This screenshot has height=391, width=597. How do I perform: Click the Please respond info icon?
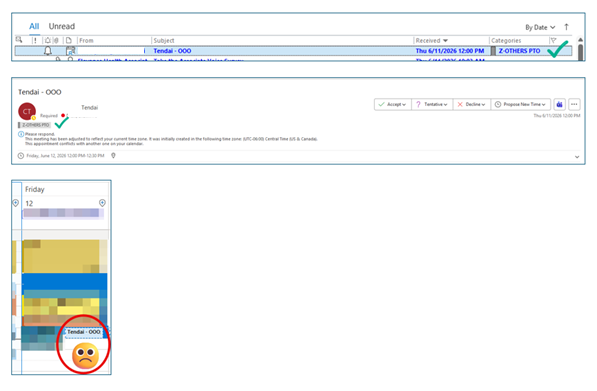[21, 134]
